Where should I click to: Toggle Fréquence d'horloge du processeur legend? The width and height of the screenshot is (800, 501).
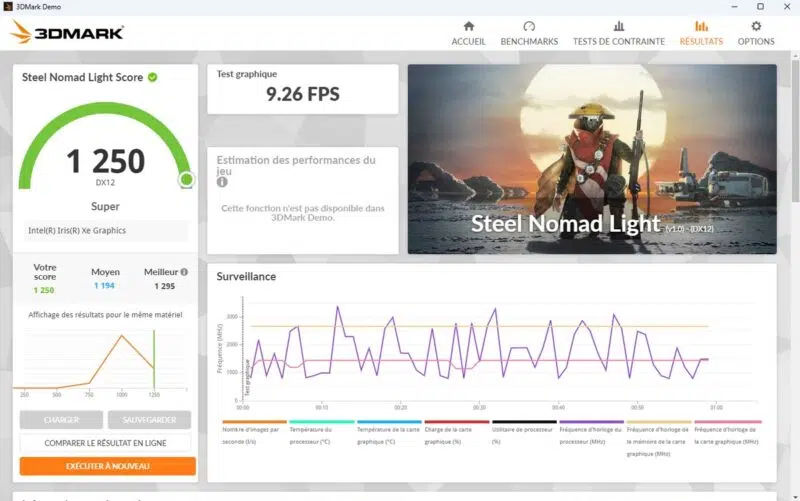click(591, 434)
